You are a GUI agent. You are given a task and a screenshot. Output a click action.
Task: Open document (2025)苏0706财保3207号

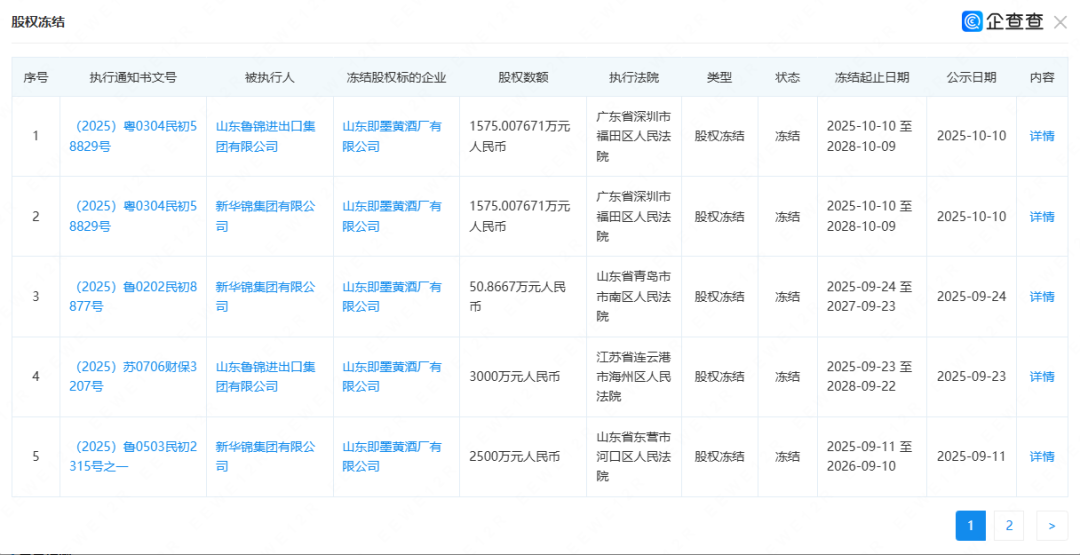tap(133, 377)
